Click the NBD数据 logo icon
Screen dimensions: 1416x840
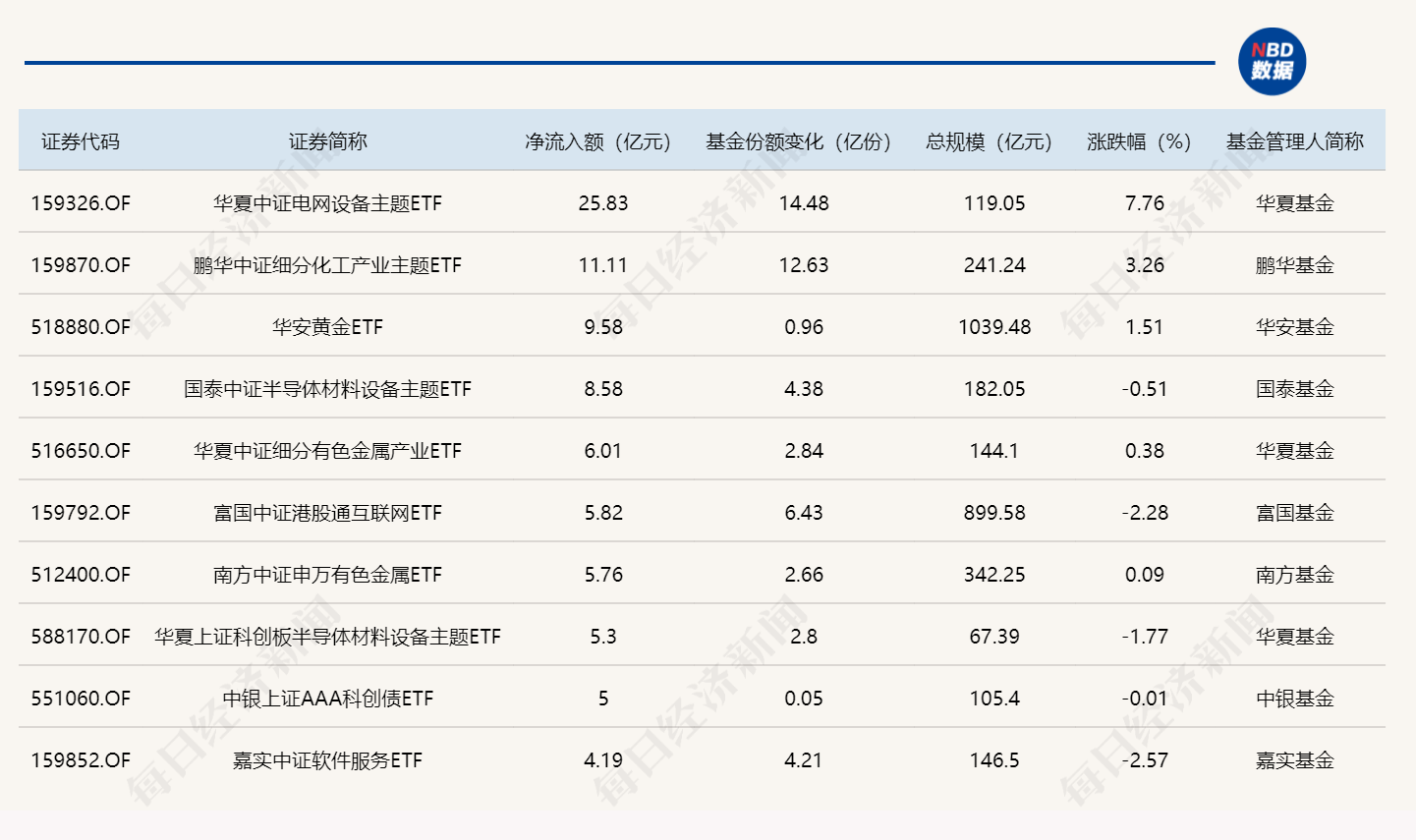click(x=1273, y=62)
